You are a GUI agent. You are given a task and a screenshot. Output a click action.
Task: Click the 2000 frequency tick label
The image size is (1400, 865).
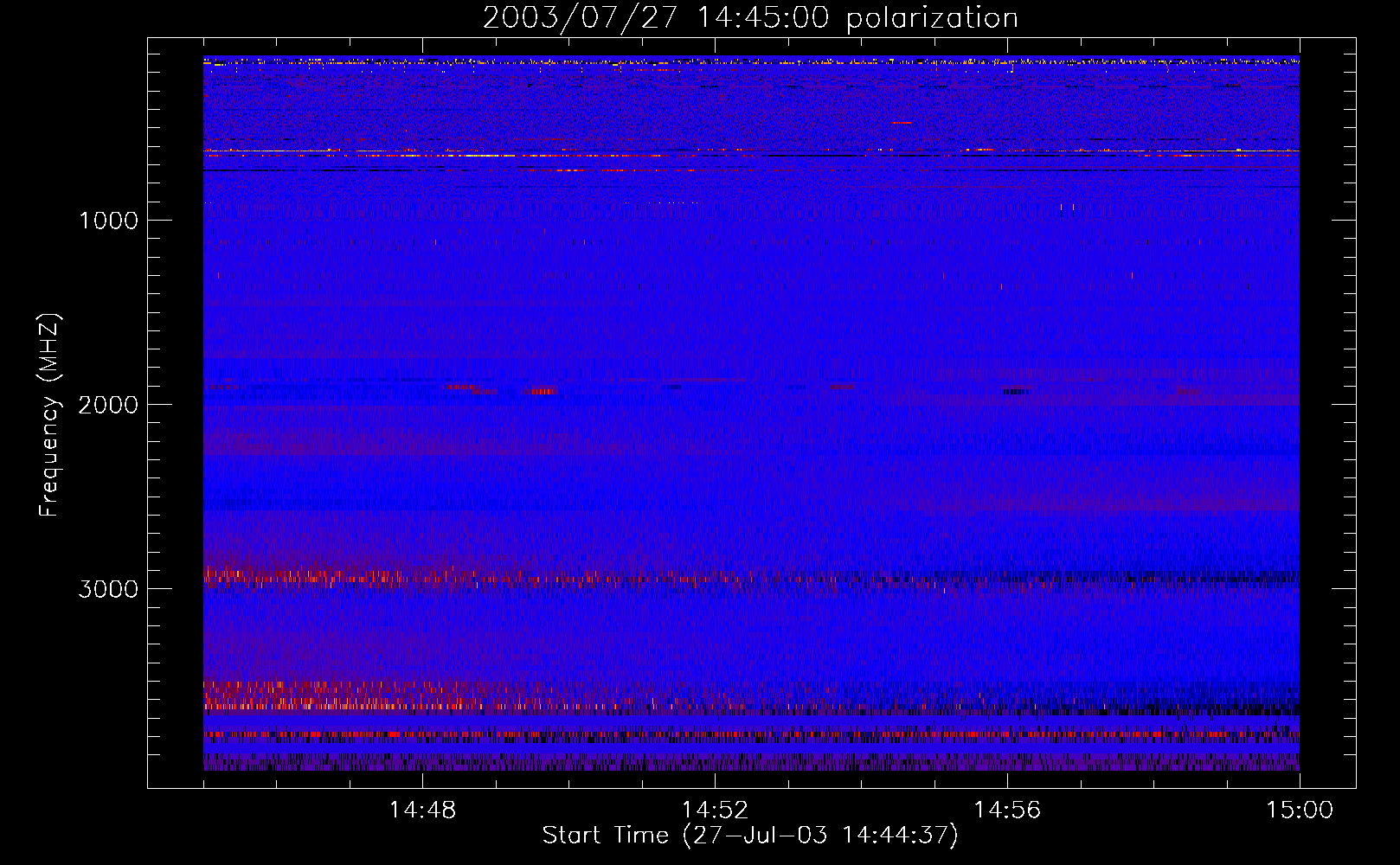109,405
